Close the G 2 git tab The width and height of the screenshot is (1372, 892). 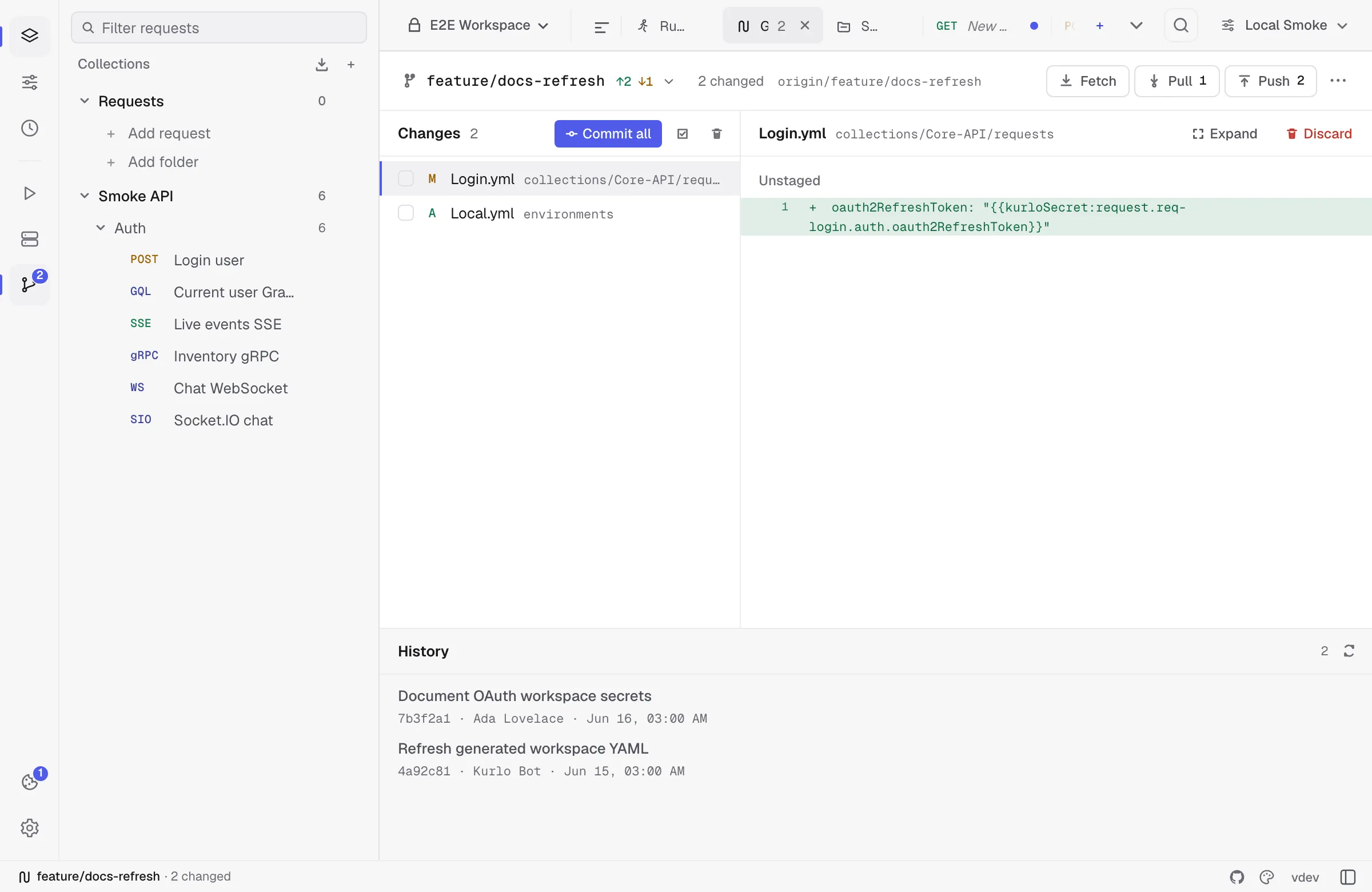click(x=805, y=25)
